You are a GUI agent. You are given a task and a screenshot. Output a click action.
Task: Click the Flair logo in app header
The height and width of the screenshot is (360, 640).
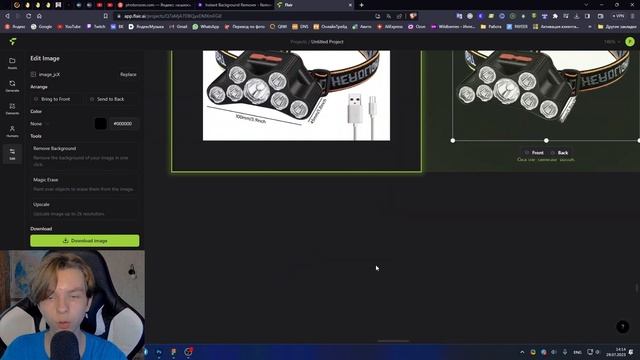coord(13,41)
